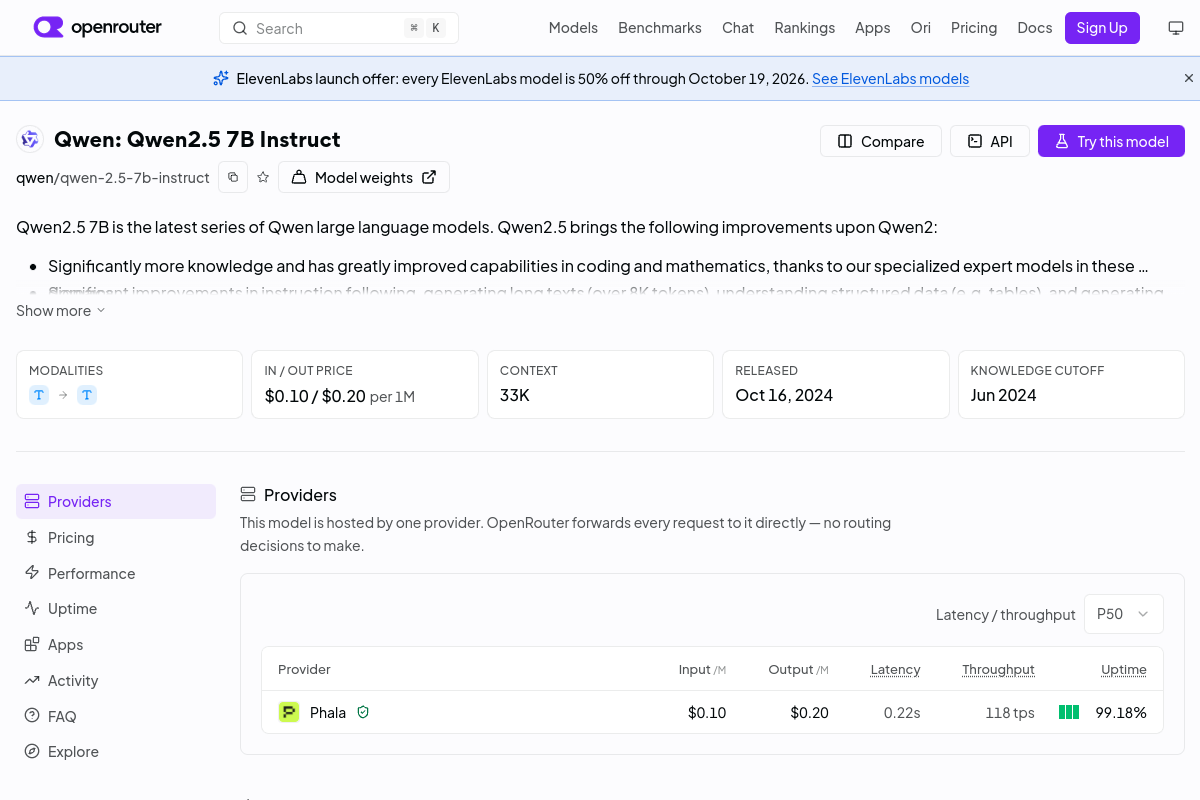Click the sparkle icon in the banner
The width and height of the screenshot is (1200, 800).
point(221,78)
